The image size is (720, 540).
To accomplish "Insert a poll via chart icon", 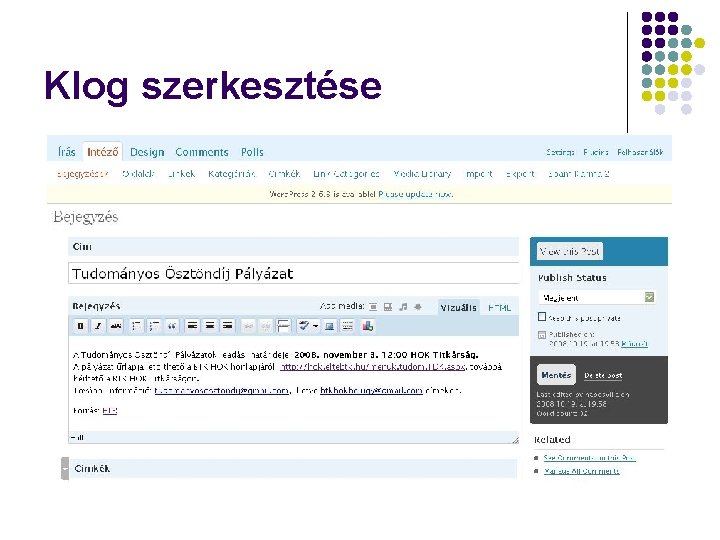I will point(367,326).
